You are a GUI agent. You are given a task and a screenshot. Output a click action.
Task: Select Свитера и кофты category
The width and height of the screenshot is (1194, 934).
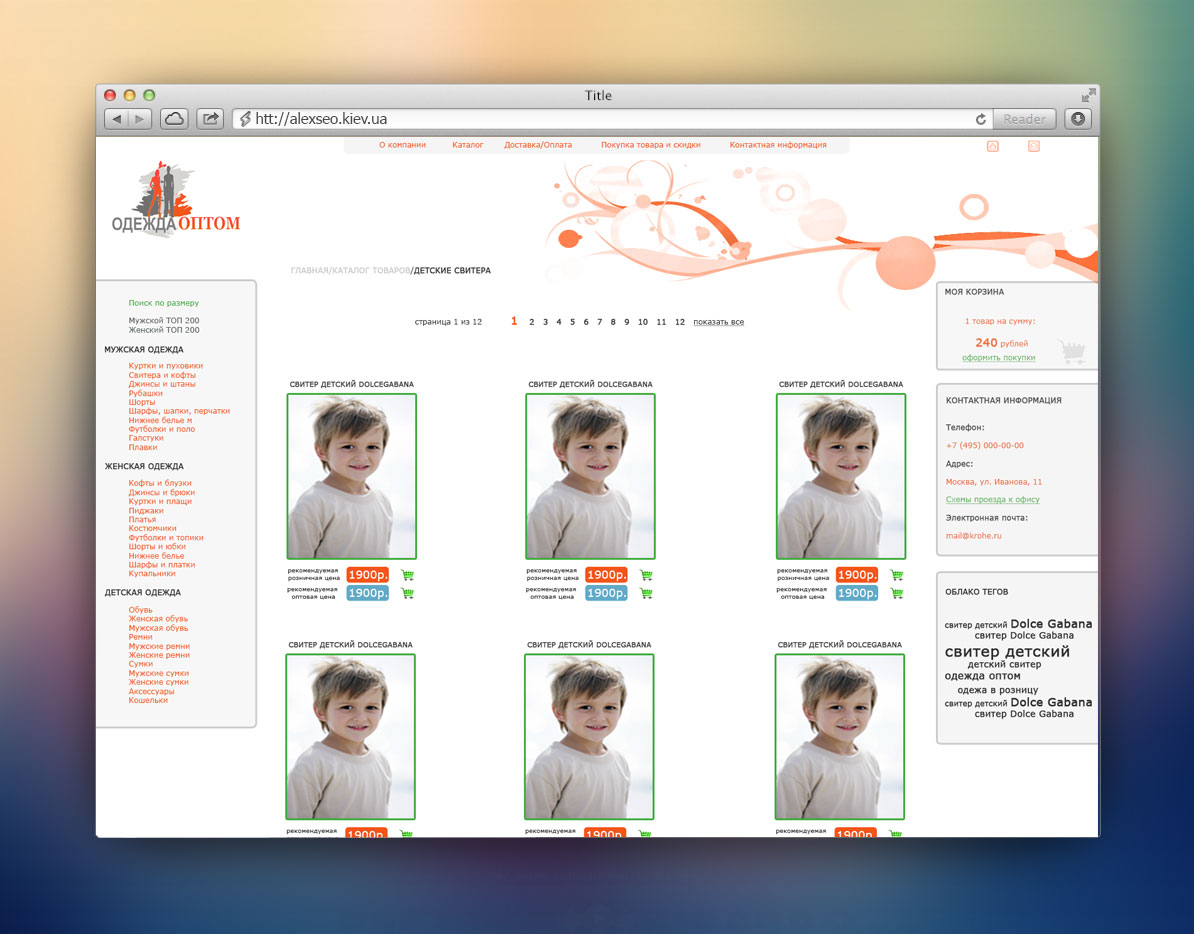[161, 375]
